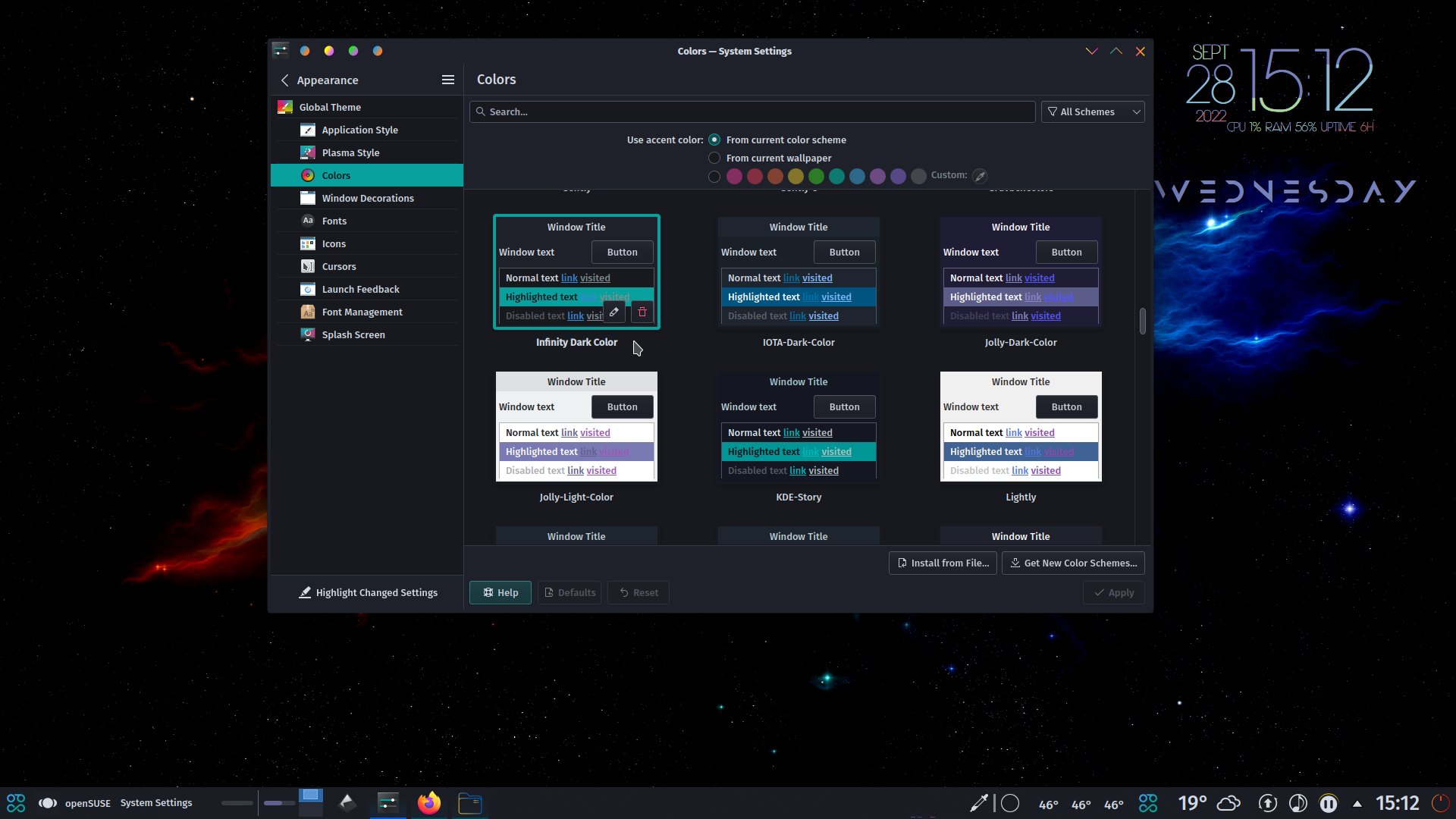Enable 'From current color scheme' accent option
Image resolution: width=1456 pixels, height=819 pixels.
click(x=714, y=140)
